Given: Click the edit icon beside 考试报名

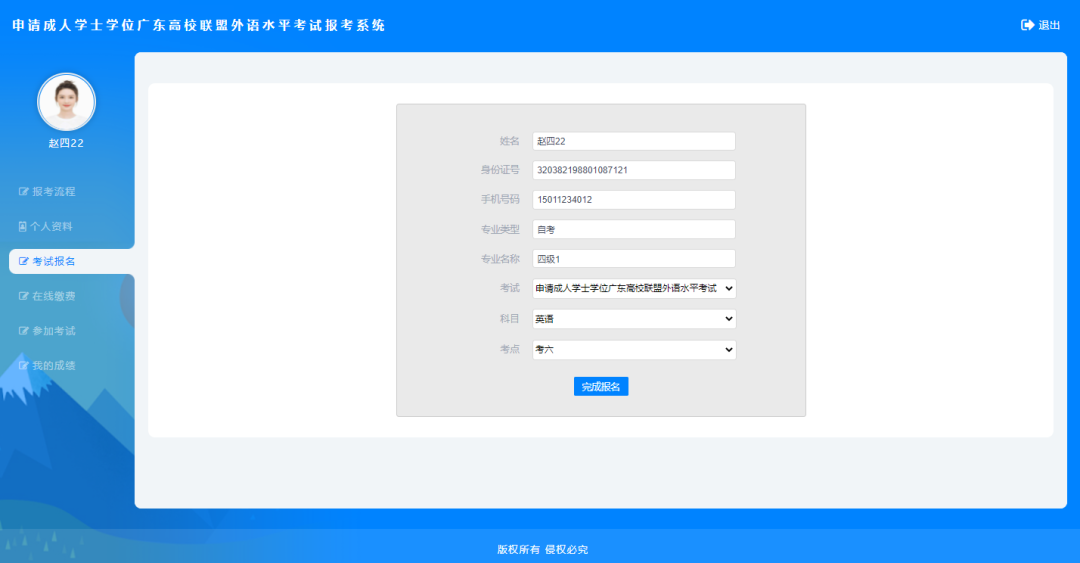Looking at the screenshot, I should [24, 261].
